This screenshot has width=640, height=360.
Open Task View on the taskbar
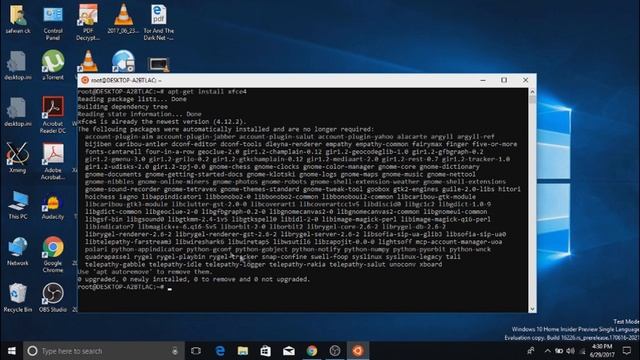196,351
